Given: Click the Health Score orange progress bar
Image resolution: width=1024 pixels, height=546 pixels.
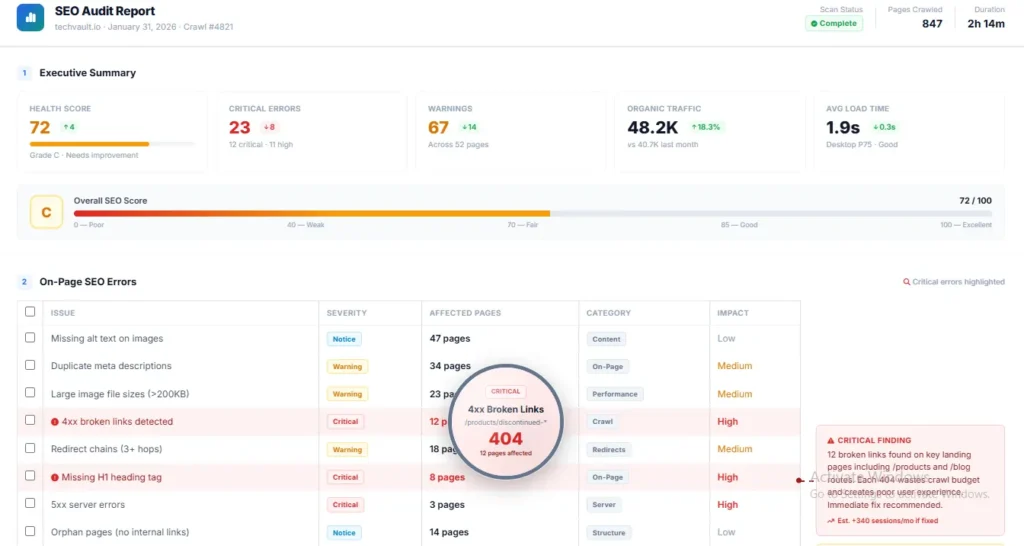Looking at the screenshot, I should click(112, 144).
